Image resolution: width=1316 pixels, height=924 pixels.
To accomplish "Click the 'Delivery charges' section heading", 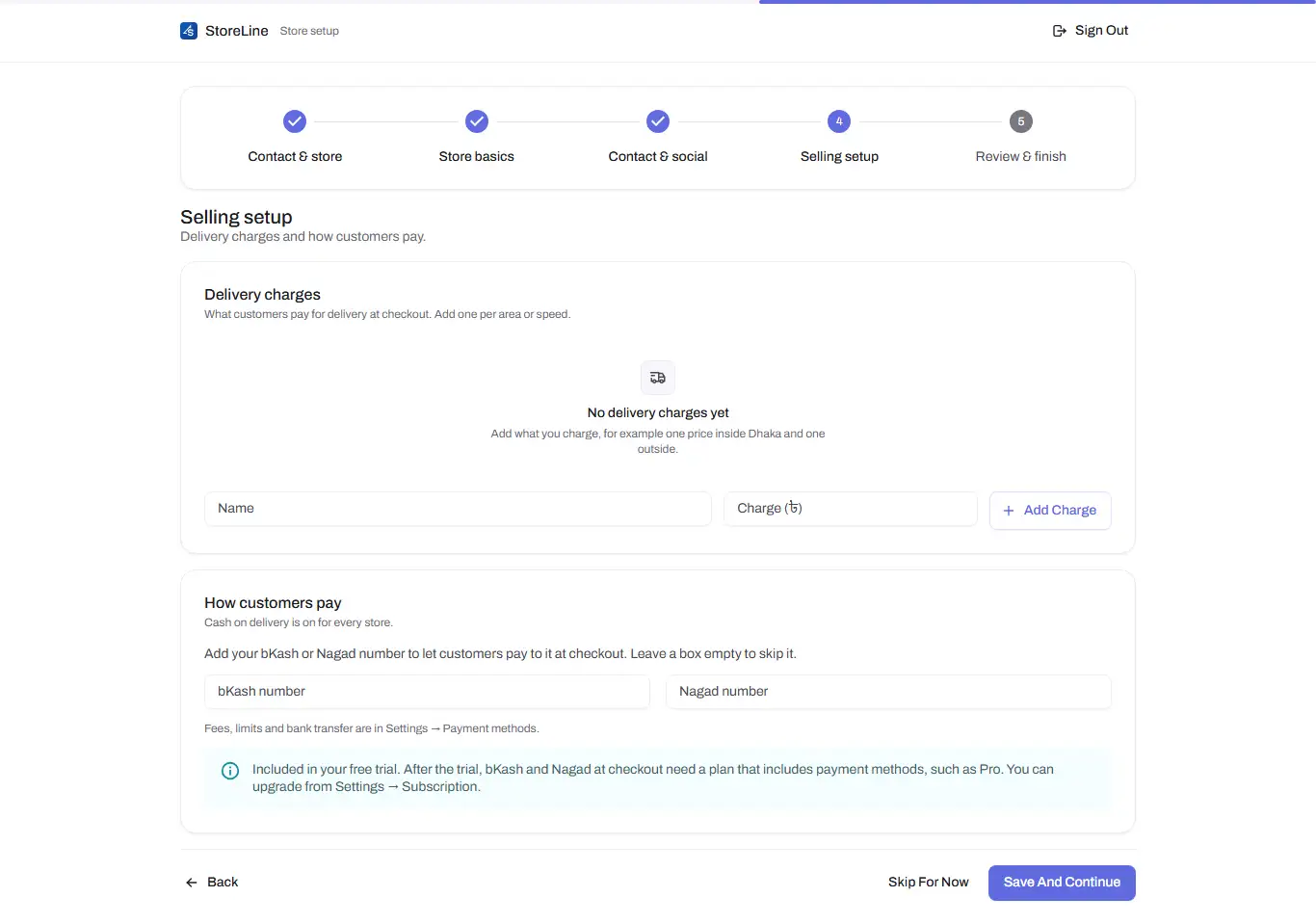I will click(x=262, y=295).
